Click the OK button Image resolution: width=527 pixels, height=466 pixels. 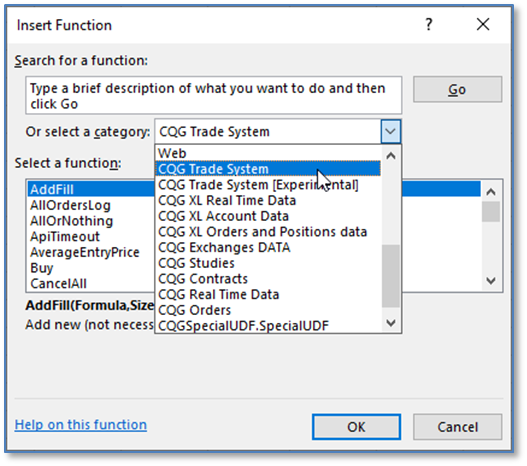coord(356,427)
